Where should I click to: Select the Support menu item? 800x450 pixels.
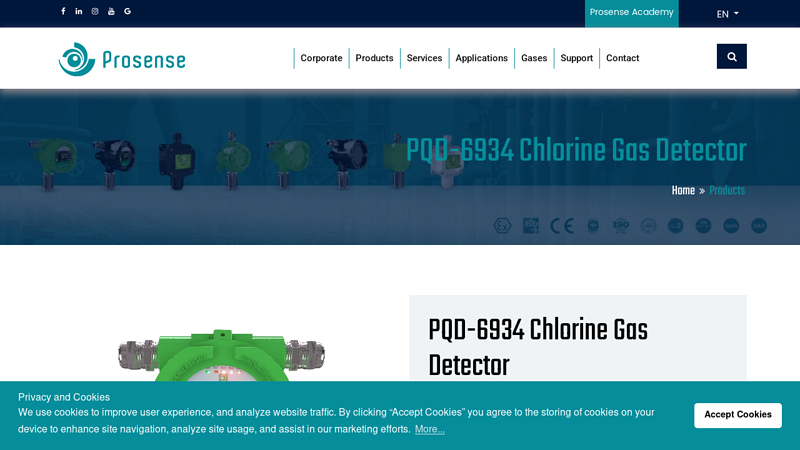click(x=576, y=58)
